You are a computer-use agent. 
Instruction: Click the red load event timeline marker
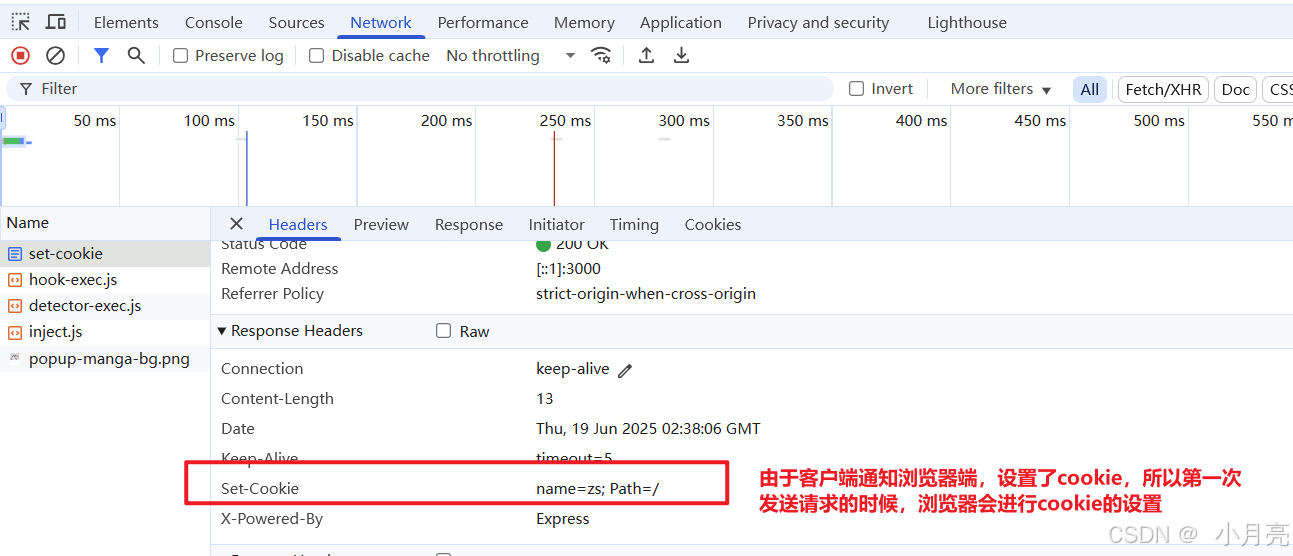click(x=554, y=168)
